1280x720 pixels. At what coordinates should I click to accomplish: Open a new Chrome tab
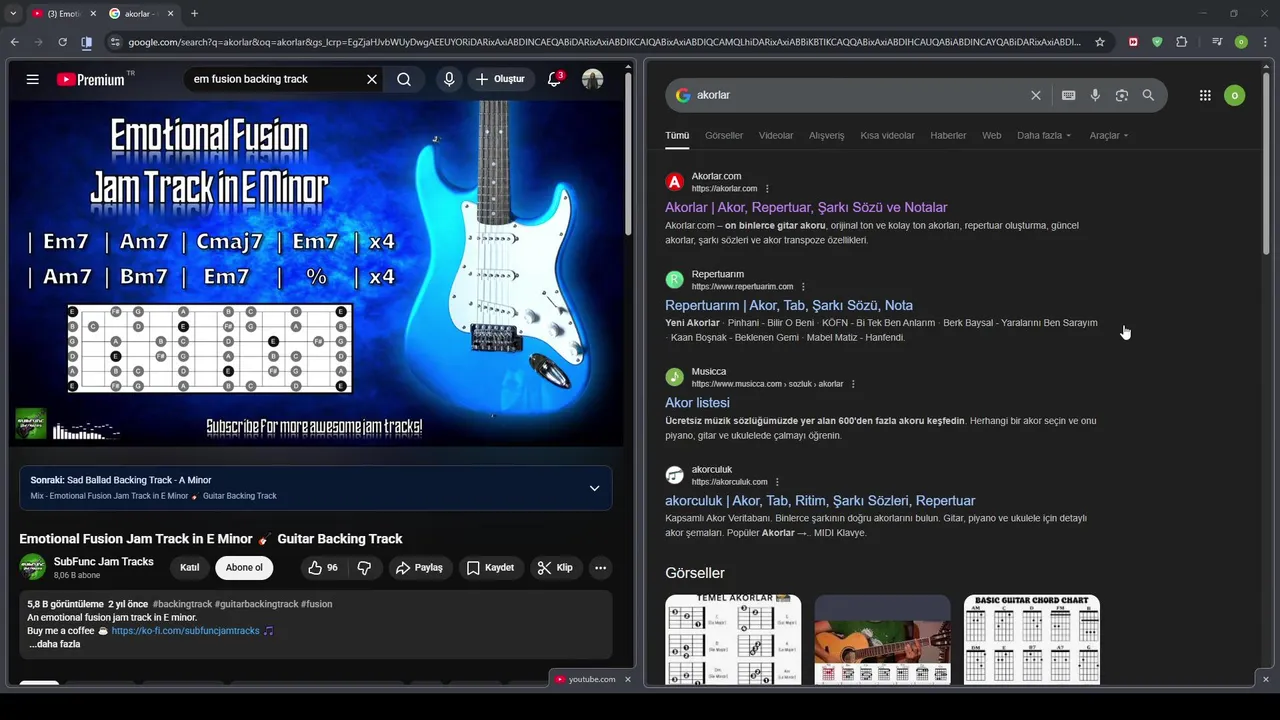[194, 14]
